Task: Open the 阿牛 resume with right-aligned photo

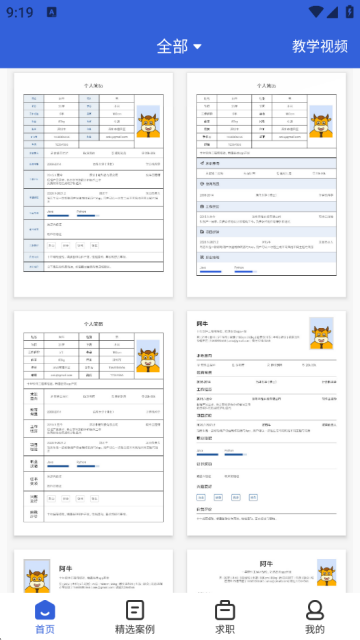Action: (267, 423)
